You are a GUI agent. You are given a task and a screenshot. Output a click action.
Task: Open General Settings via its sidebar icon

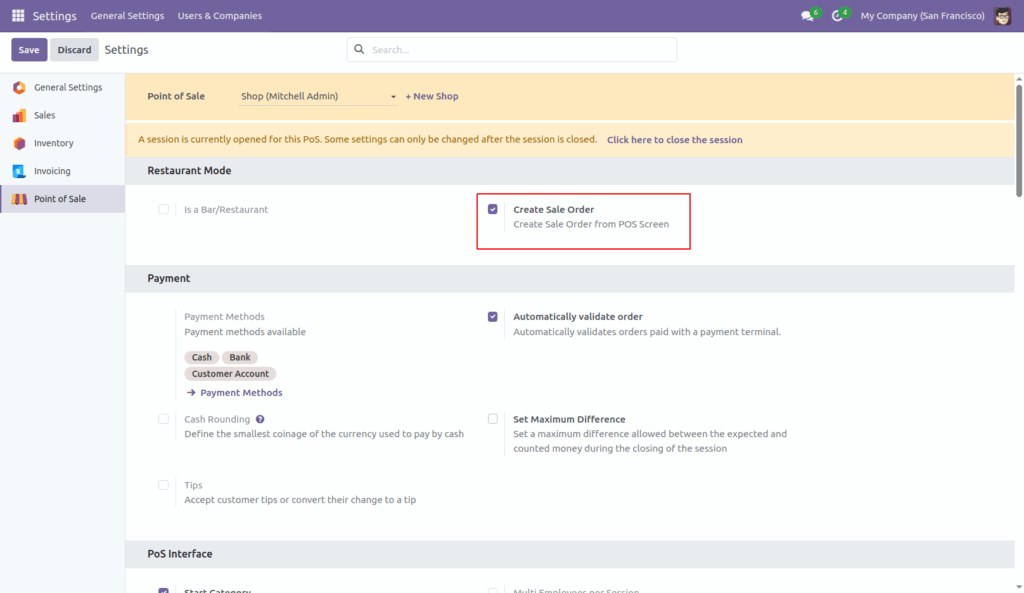point(19,87)
